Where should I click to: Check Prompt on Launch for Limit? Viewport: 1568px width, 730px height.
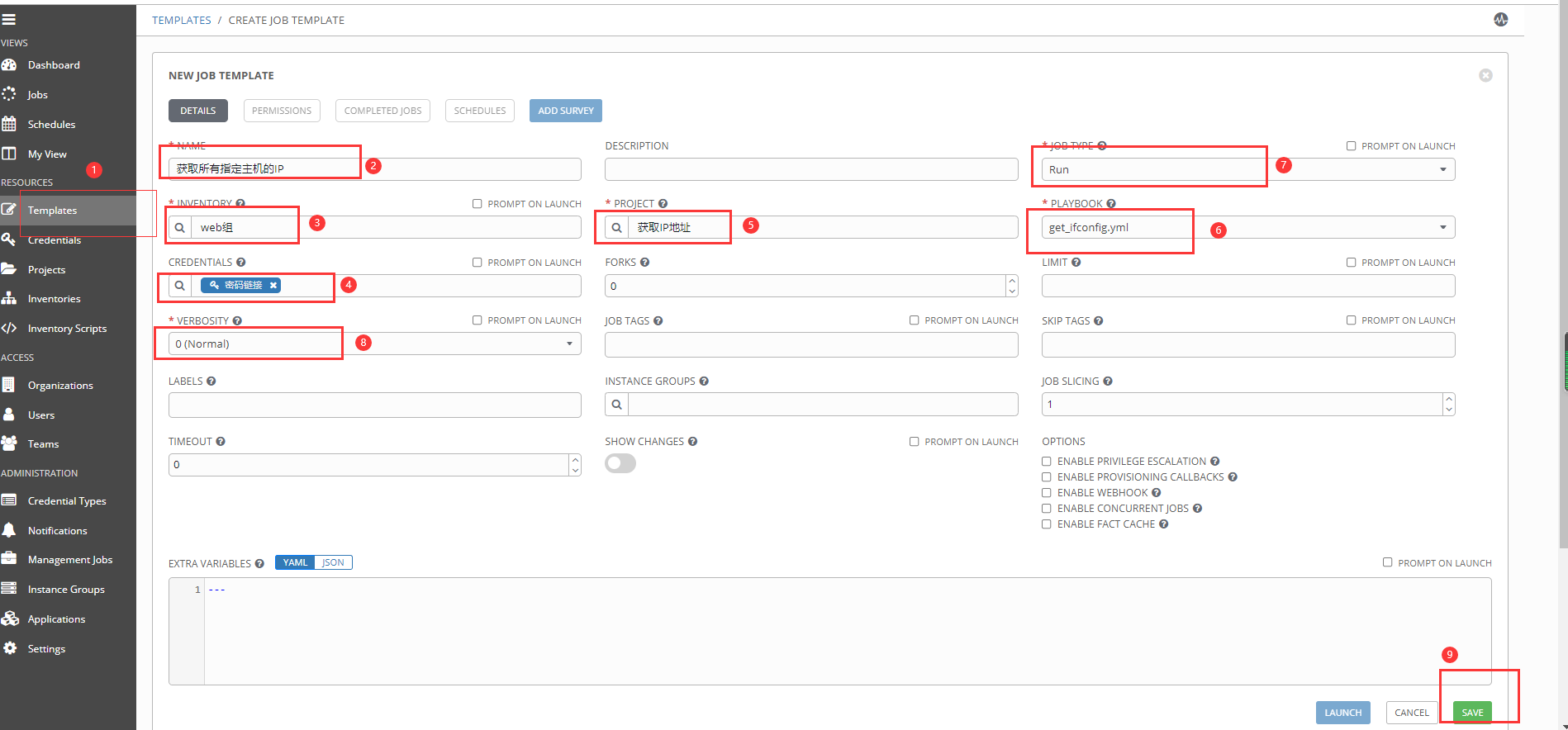click(x=1351, y=263)
